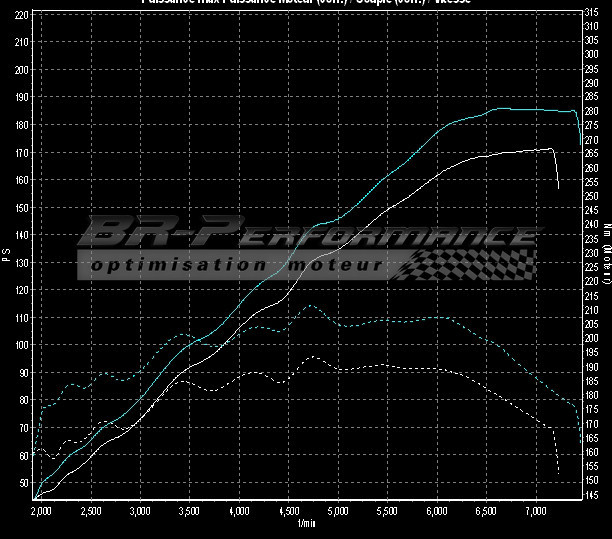
Task: Click the end drop of solid white power curve
Action: tap(557, 180)
